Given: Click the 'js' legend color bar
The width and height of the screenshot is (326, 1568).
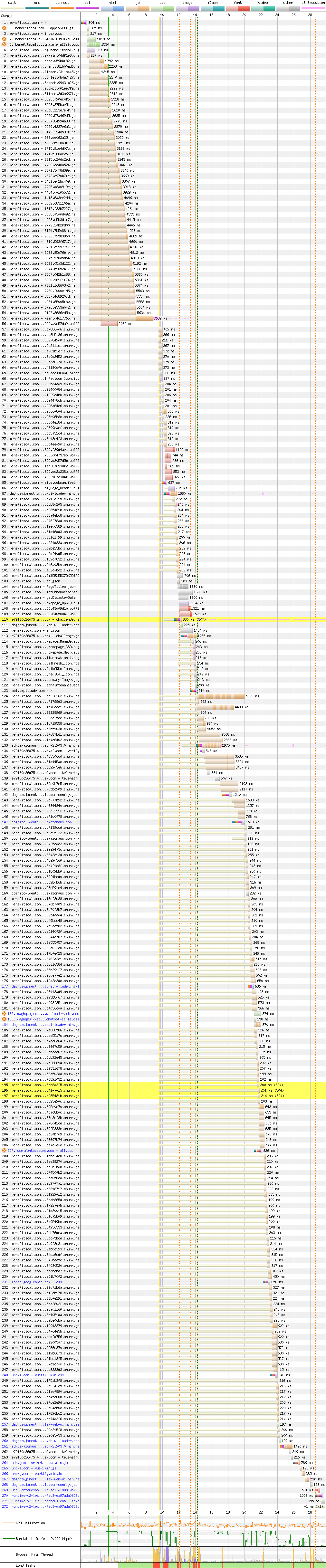Looking at the screenshot, I should (x=138, y=8).
